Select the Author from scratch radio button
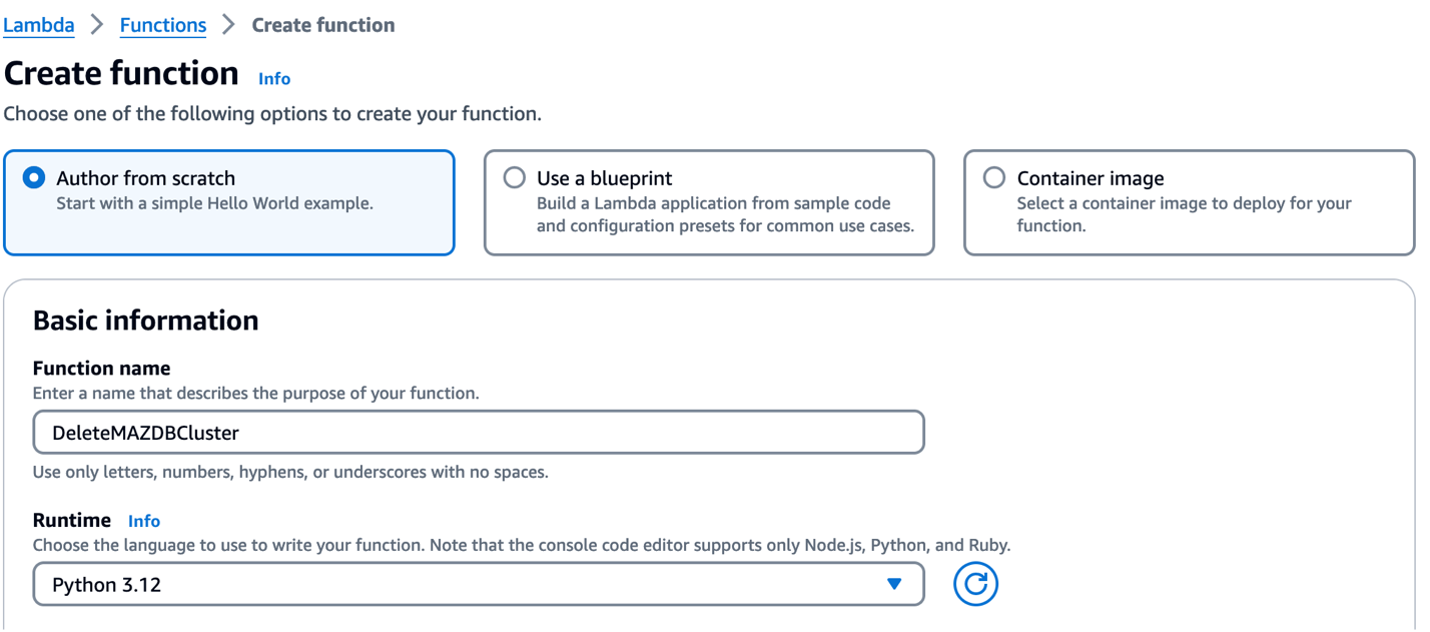The width and height of the screenshot is (1430, 632). [34, 178]
